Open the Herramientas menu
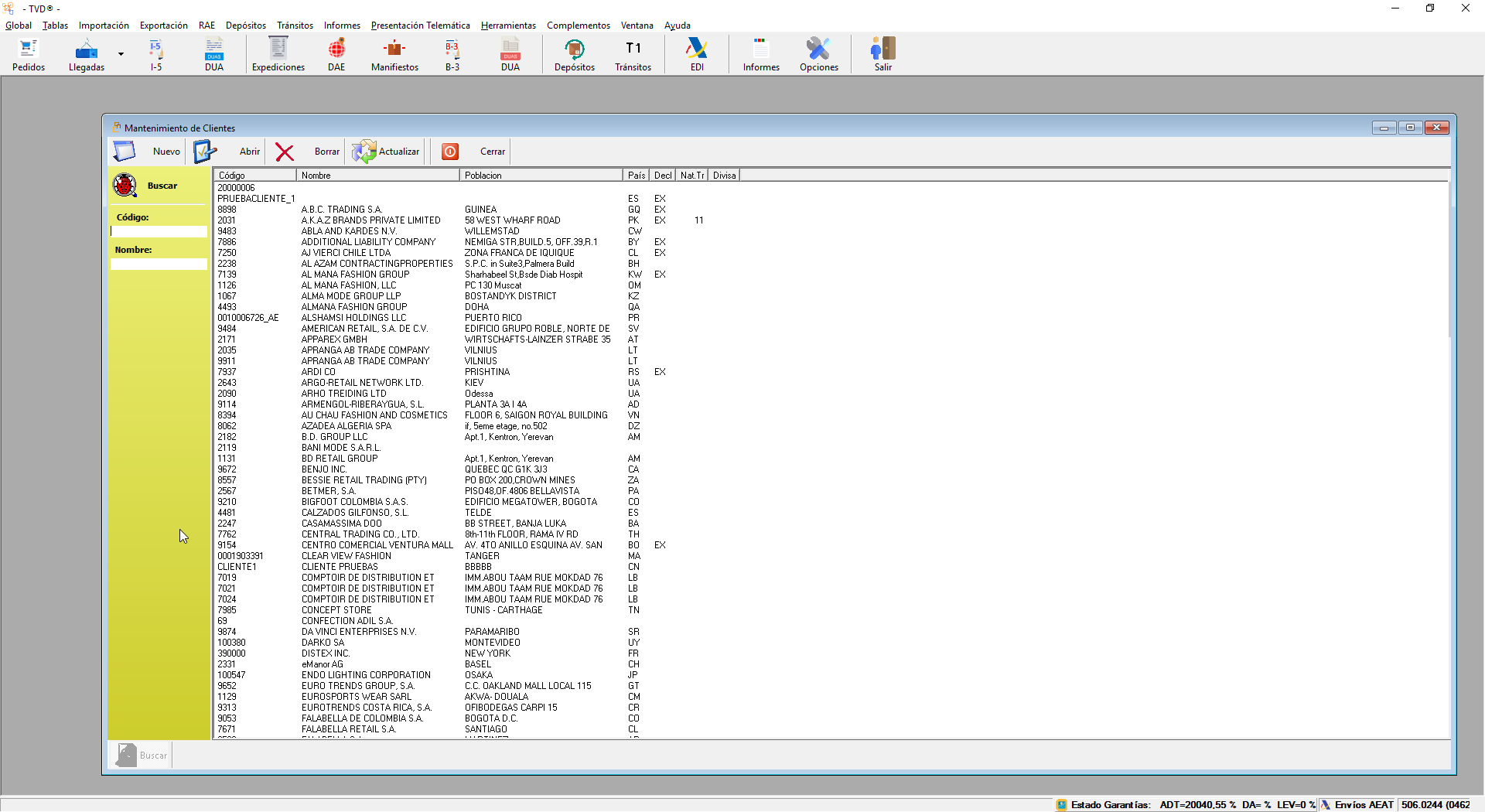This screenshot has height=812, width=1485. point(508,26)
